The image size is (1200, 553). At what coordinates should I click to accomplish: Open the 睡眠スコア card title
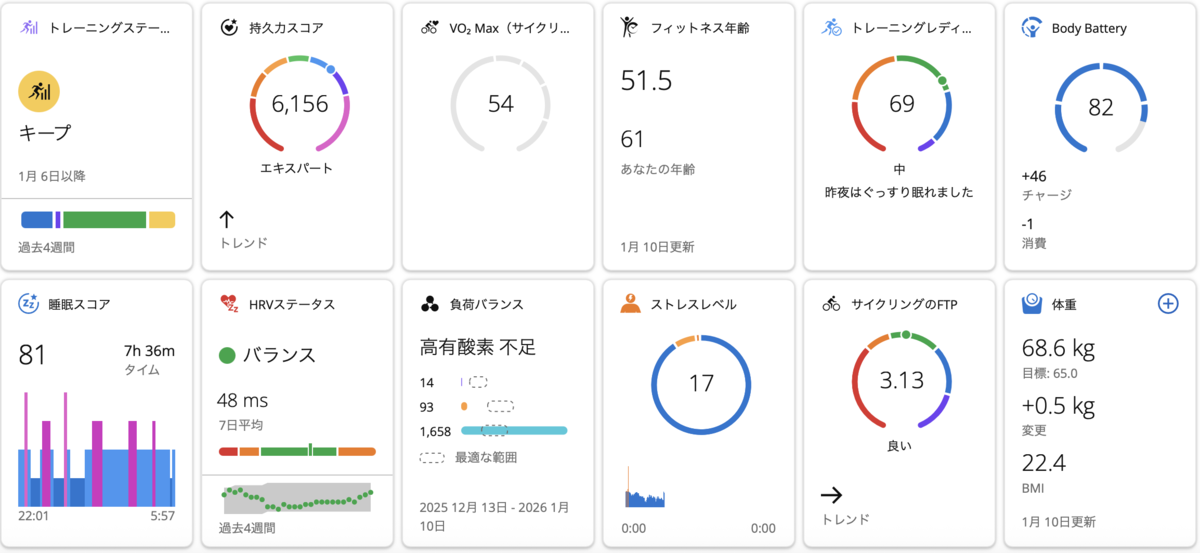tap(79, 304)
